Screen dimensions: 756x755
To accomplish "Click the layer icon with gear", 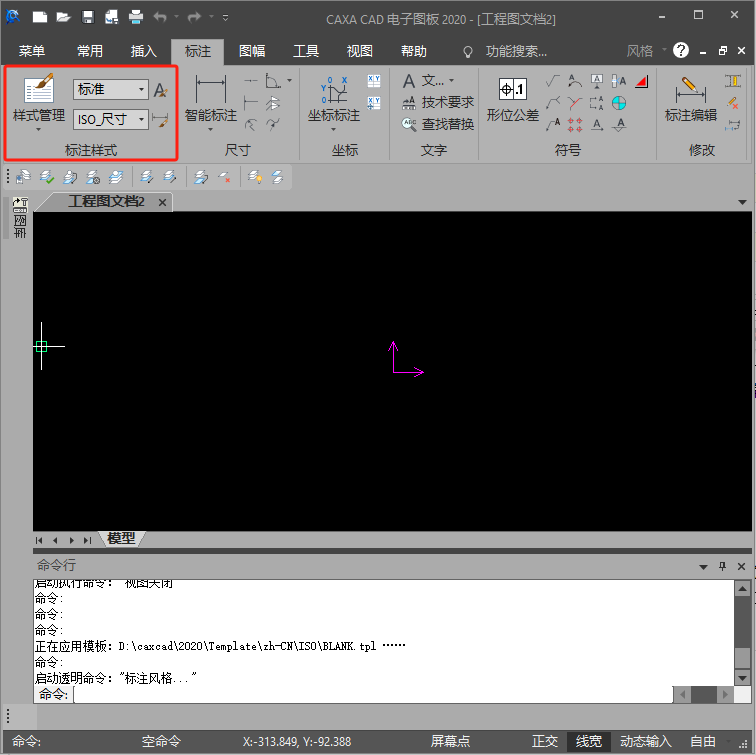I will click(x=93, y=177).
